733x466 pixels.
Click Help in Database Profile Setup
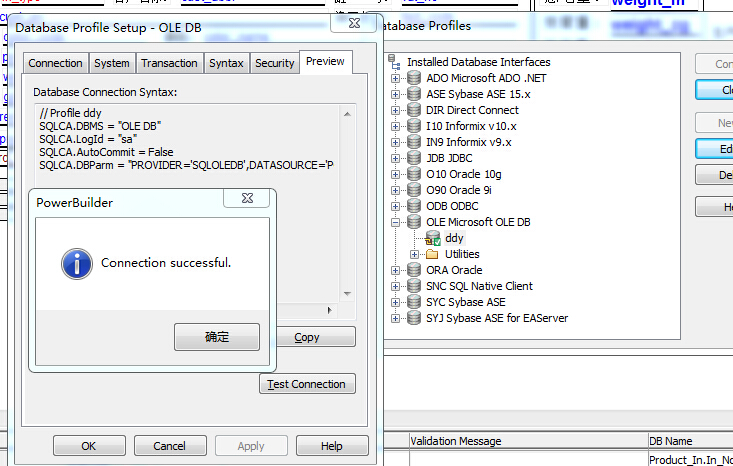pyautogui.click(x=332, y=446)
